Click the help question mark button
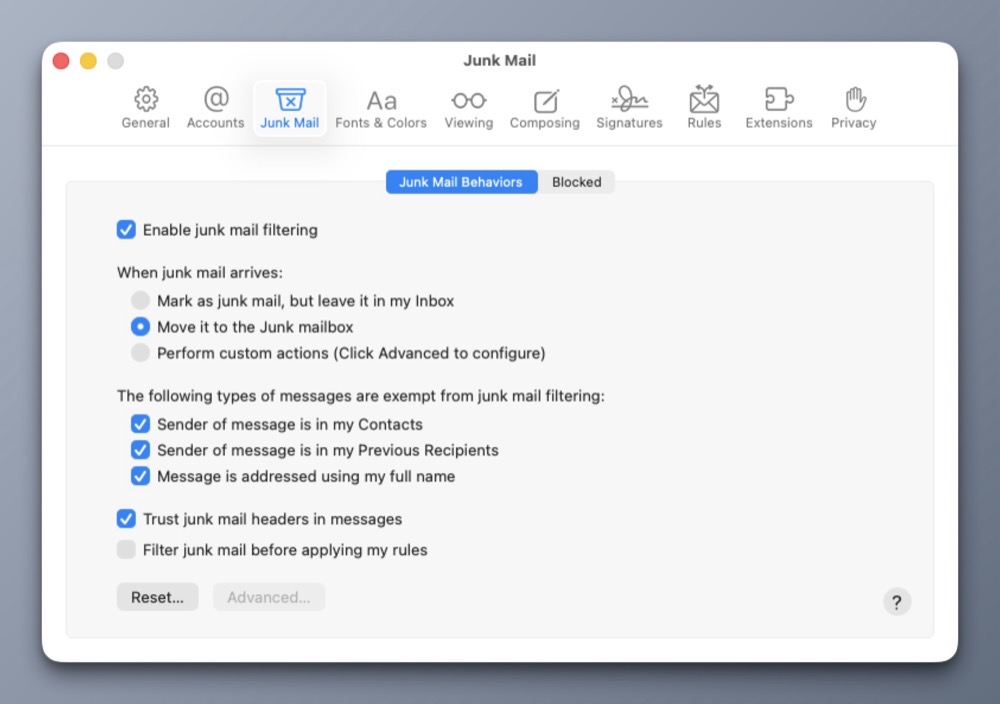 tap(897, 601)
